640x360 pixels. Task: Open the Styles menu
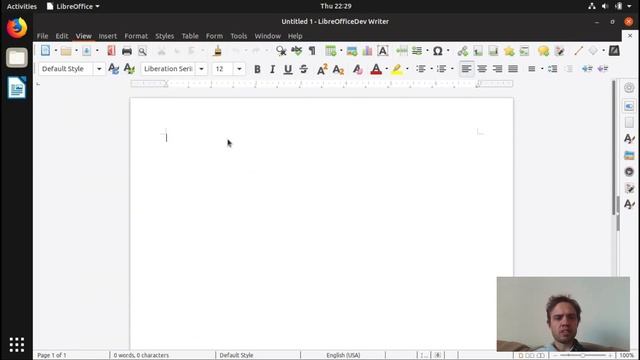point(164,36)
